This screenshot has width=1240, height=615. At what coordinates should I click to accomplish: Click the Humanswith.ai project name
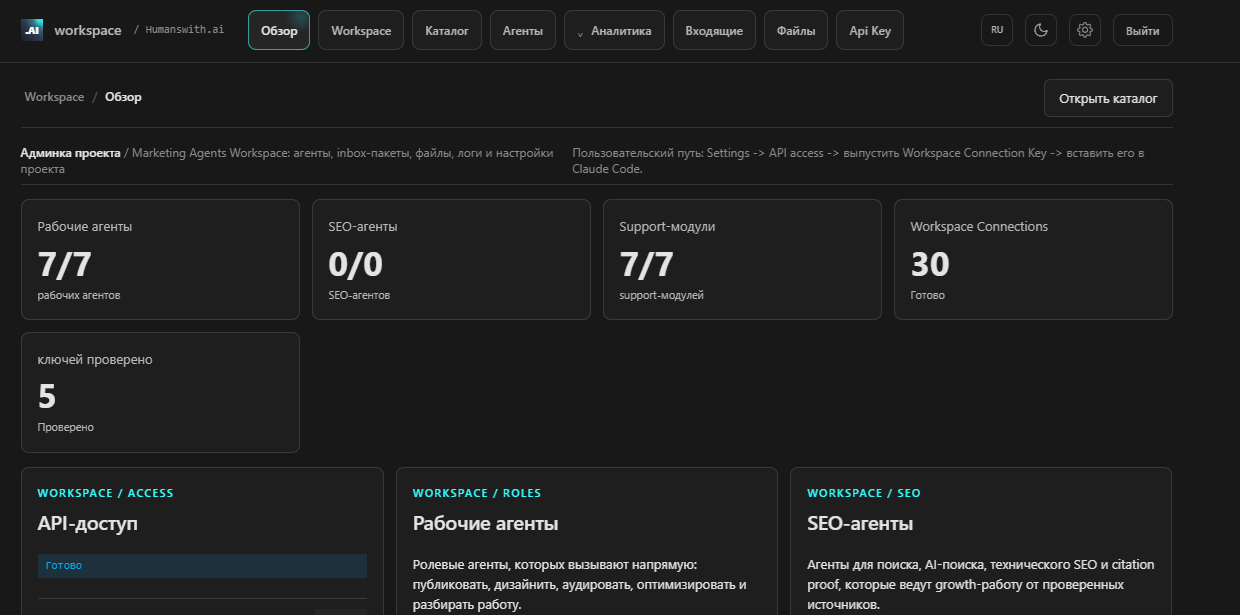[x=184, y=31]
